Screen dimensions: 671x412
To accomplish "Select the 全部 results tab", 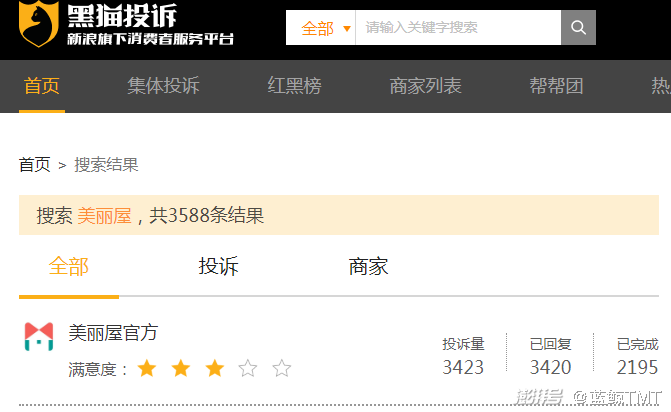I will 68,267.
